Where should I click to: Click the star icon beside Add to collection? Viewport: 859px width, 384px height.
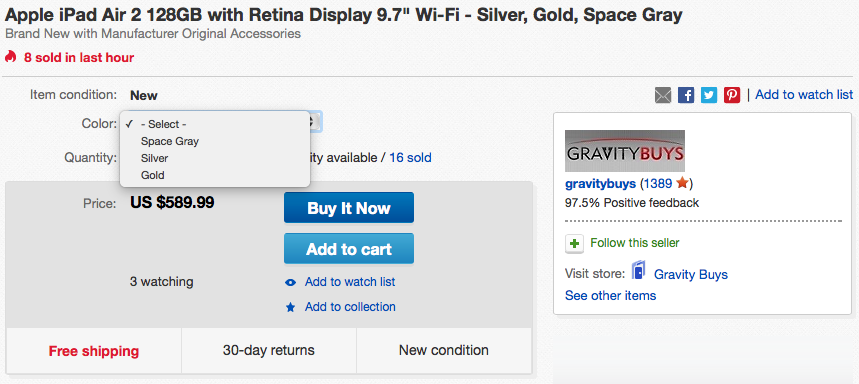pyautogui.click(x=290, y=307)
